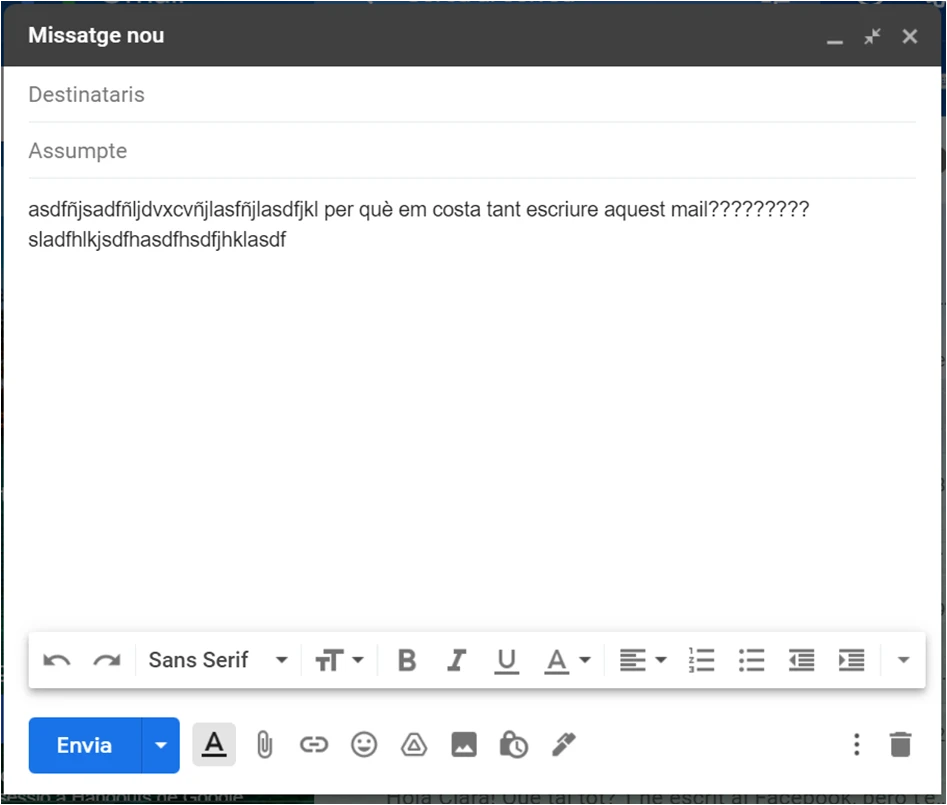Open the text size dropdown
Viewport: 947px width, 805px height.
coord(339,660)
